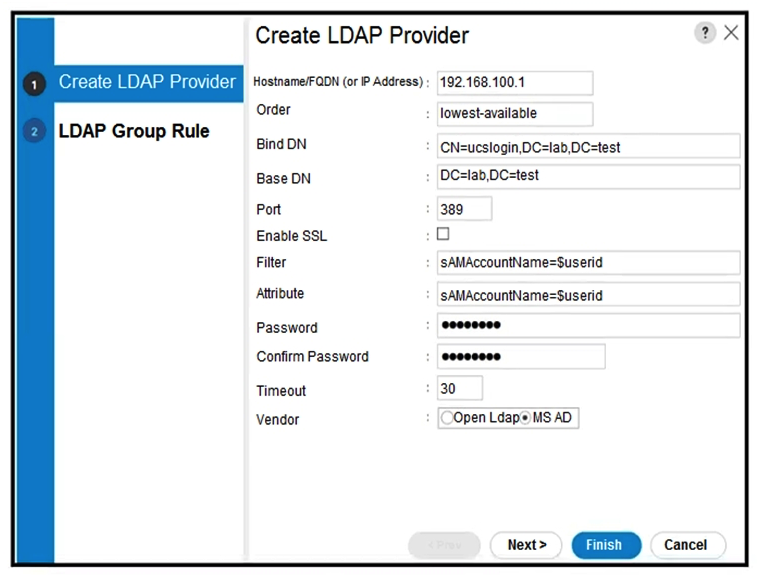Click the Order field showing lowest-available
The width and height of the screenshot is (758, 576).
[x=515, y=114]
